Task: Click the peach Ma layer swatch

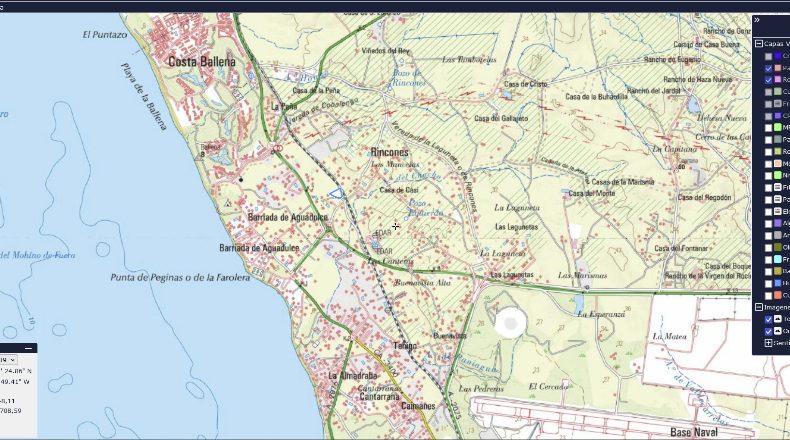Action: (778, 164)
